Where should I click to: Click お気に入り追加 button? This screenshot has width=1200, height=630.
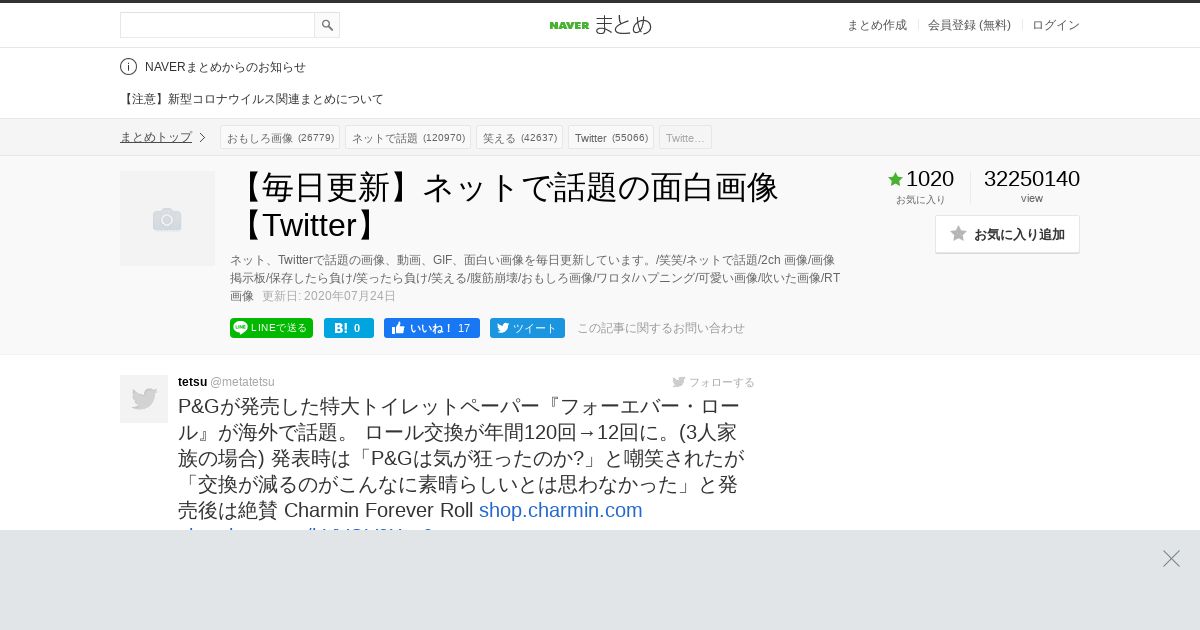tap(1007, 234)
